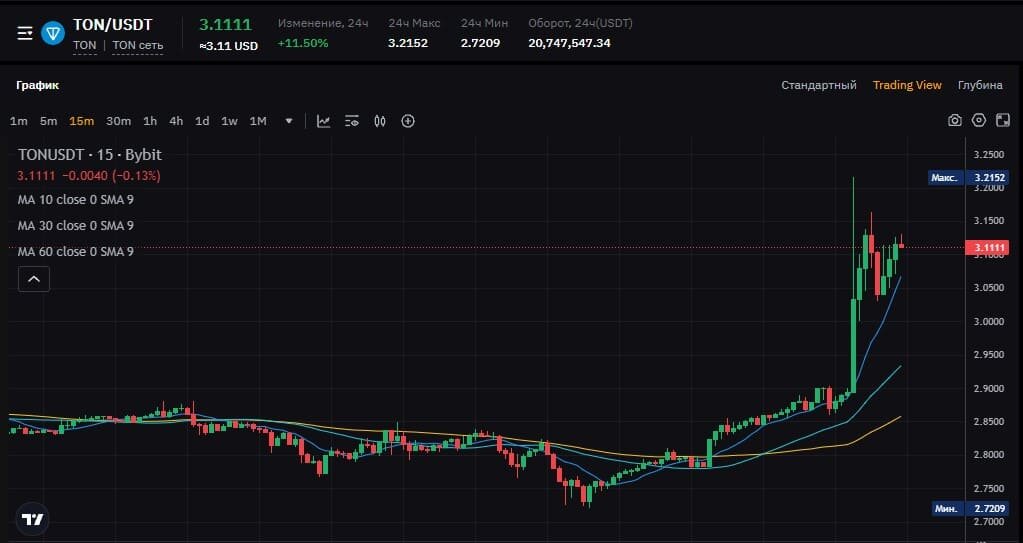1023x543 pixels.
Task: Open chart settings hexagon icon
Action: pos(979,120)
